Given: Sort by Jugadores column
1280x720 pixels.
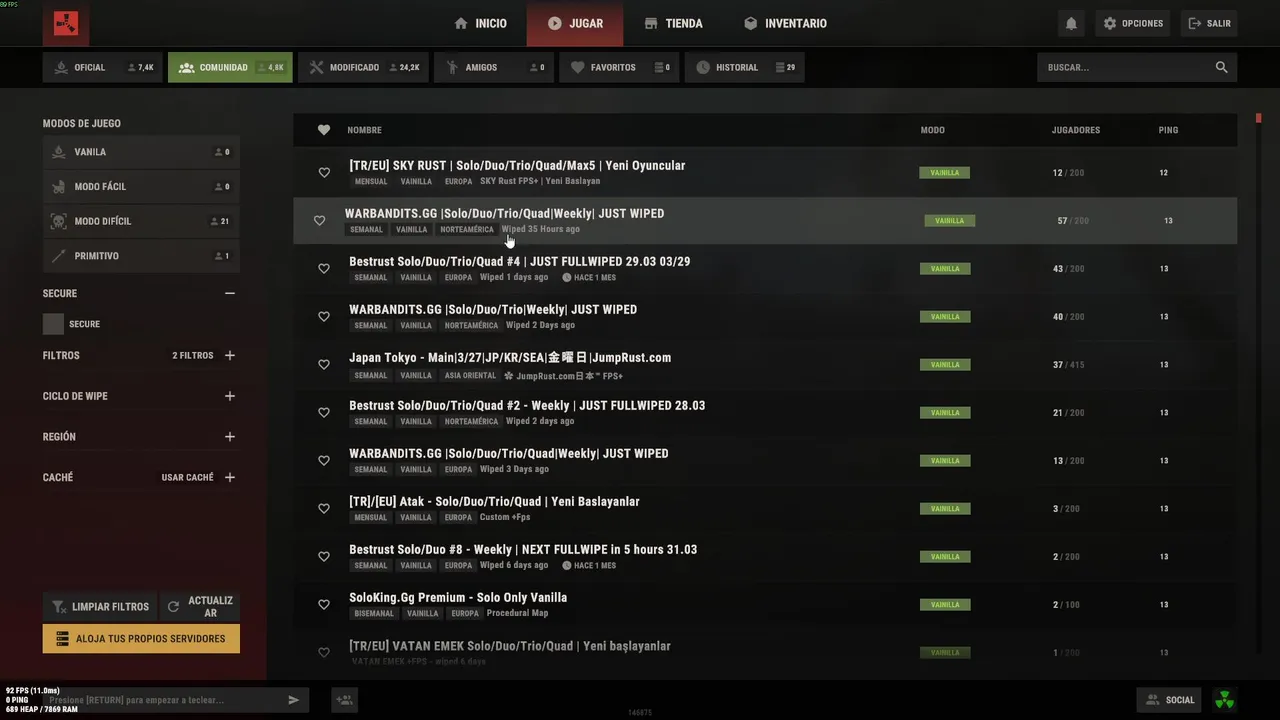Looking at the screenshot, I should click(1076, 130).
